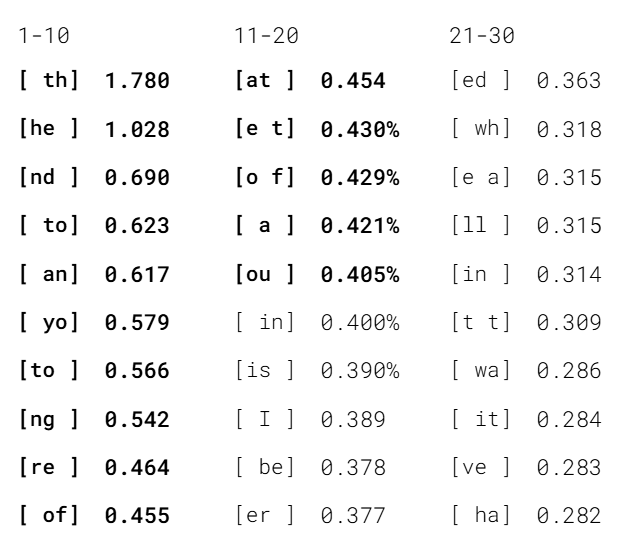
Task: Click the "[nd ]" trigram label
Action: 50,178
